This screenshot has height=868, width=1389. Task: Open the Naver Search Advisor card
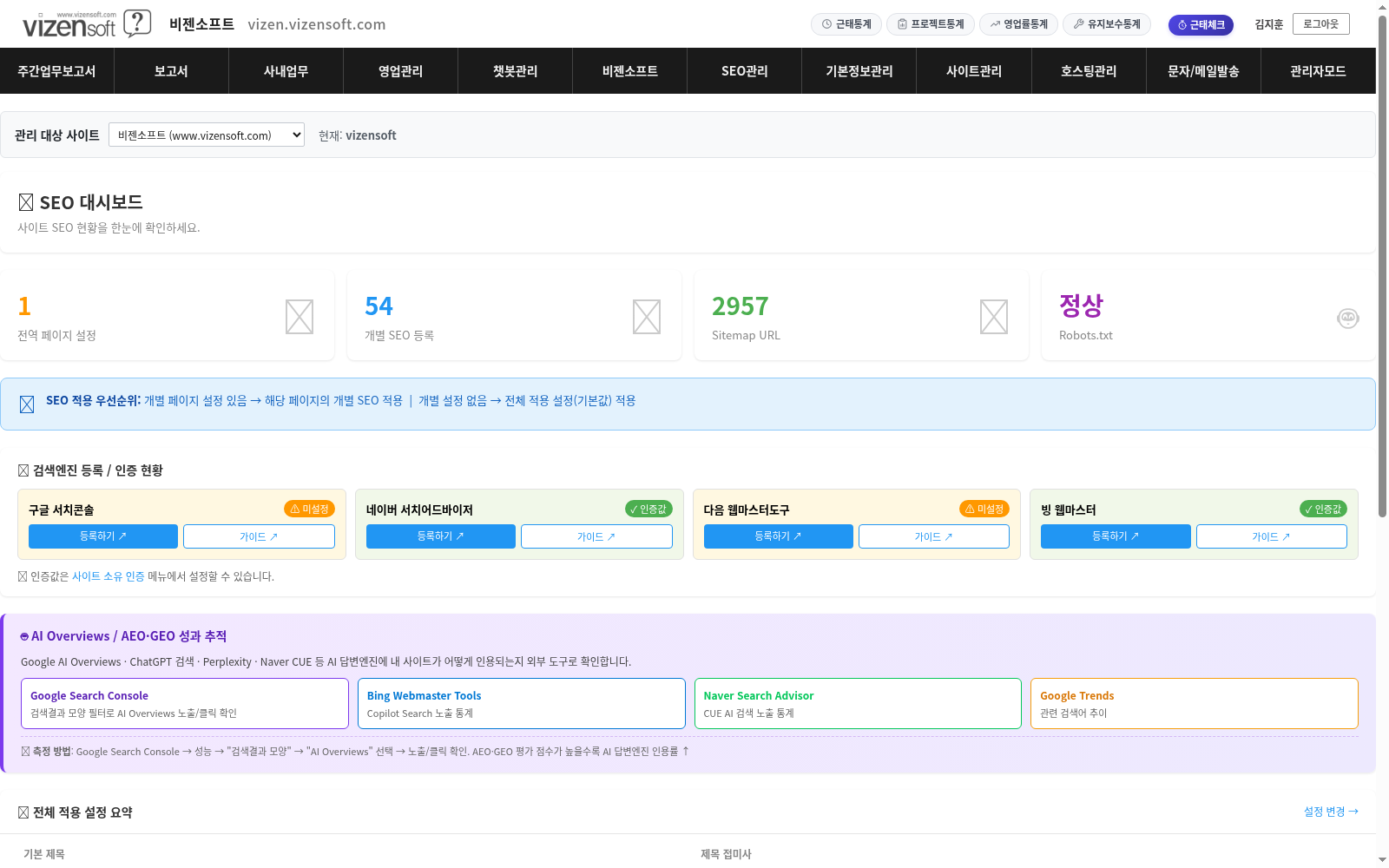click(x=858, y=704)
